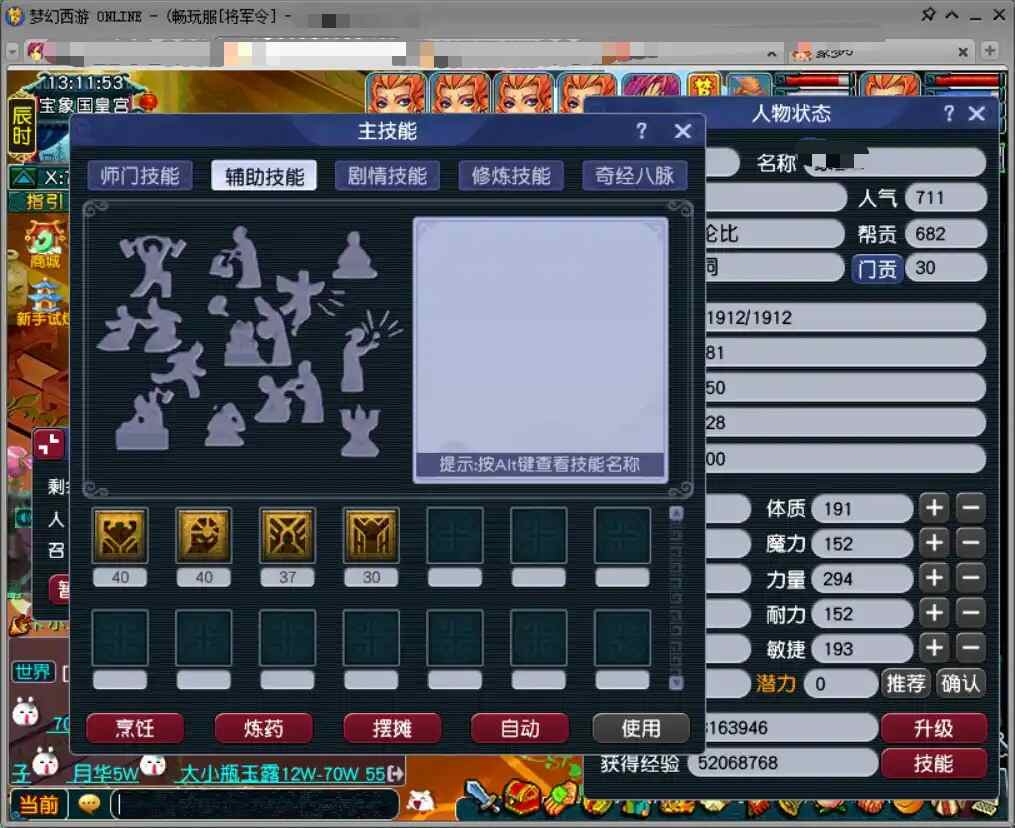Image resolution: width=1015 pixels, height=828 pixels.
Task: Click the 大小瓶玉露12W-70W chat link
Action: (x=282, y=774)
